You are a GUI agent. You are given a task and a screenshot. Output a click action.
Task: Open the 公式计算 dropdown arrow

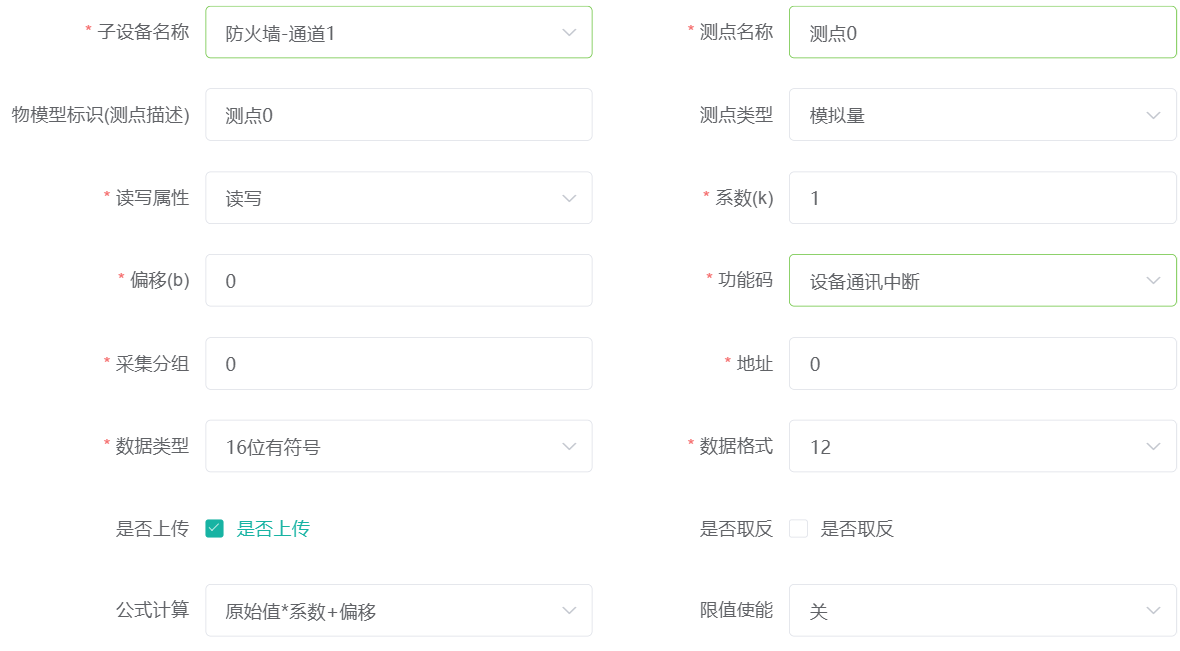tap(569, 610)
